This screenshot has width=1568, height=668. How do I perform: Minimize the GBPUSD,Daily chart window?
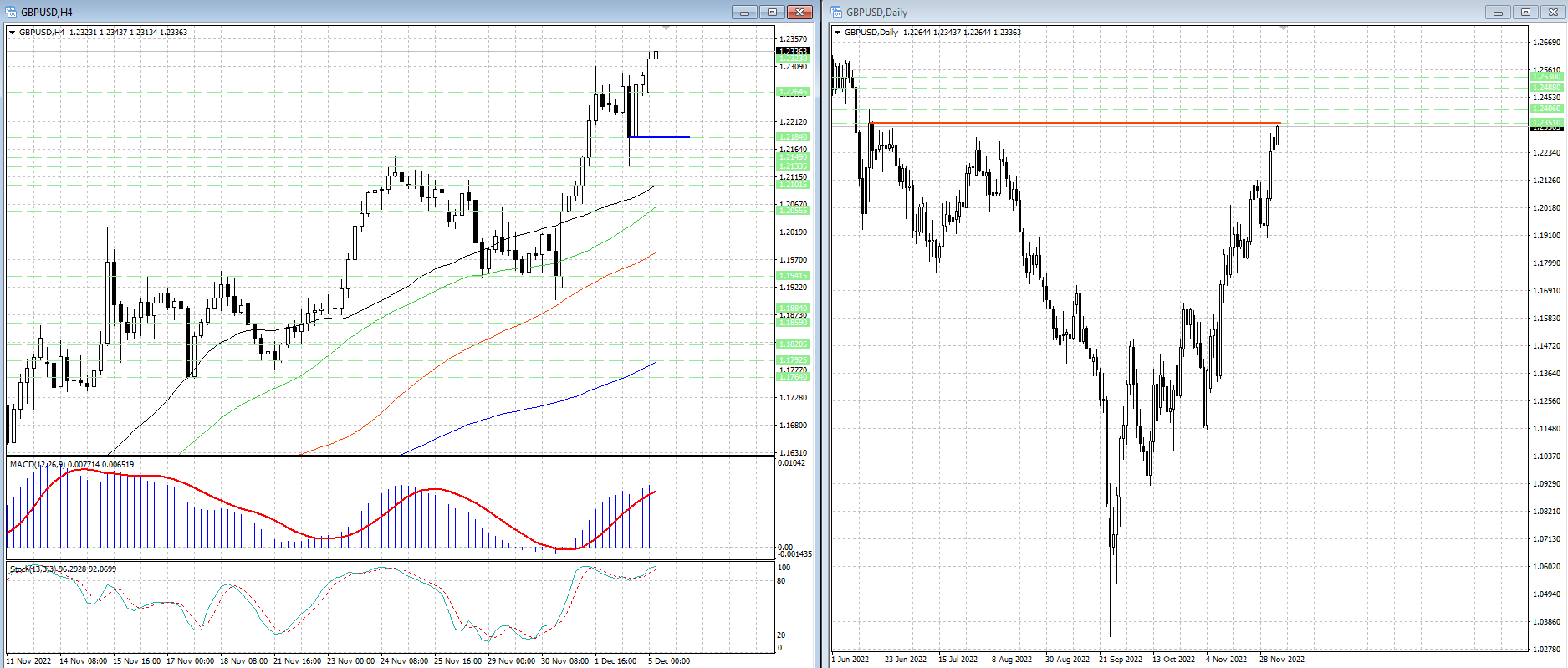coord(1498,12)
